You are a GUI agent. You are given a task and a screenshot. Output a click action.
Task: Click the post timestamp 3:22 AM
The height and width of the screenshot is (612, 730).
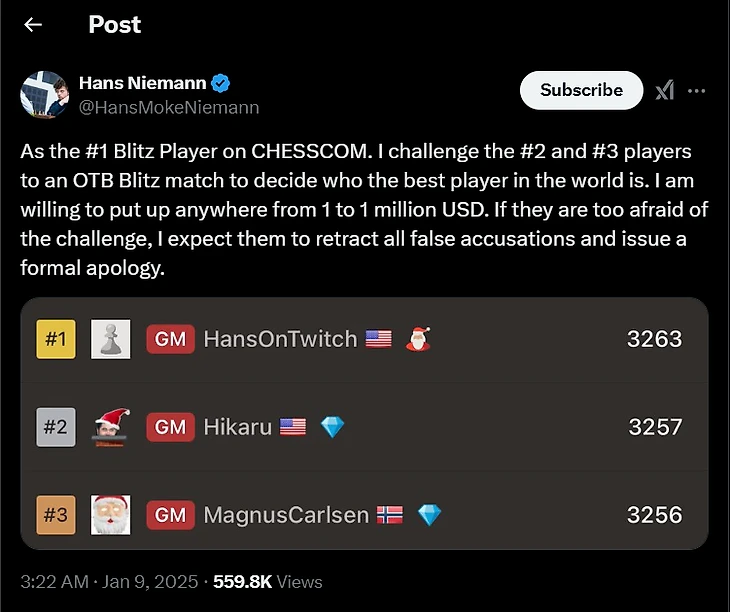tap(54, 581)
